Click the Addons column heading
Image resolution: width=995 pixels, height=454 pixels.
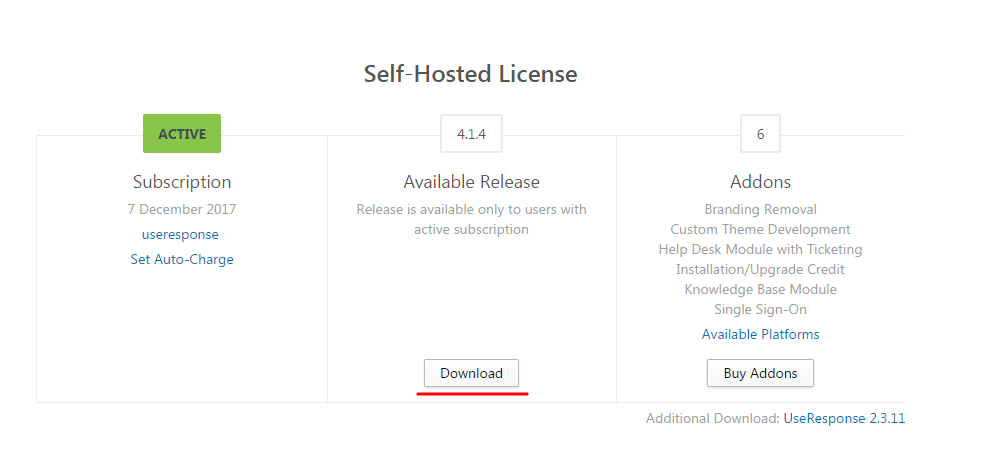click(x=760, y=182)
